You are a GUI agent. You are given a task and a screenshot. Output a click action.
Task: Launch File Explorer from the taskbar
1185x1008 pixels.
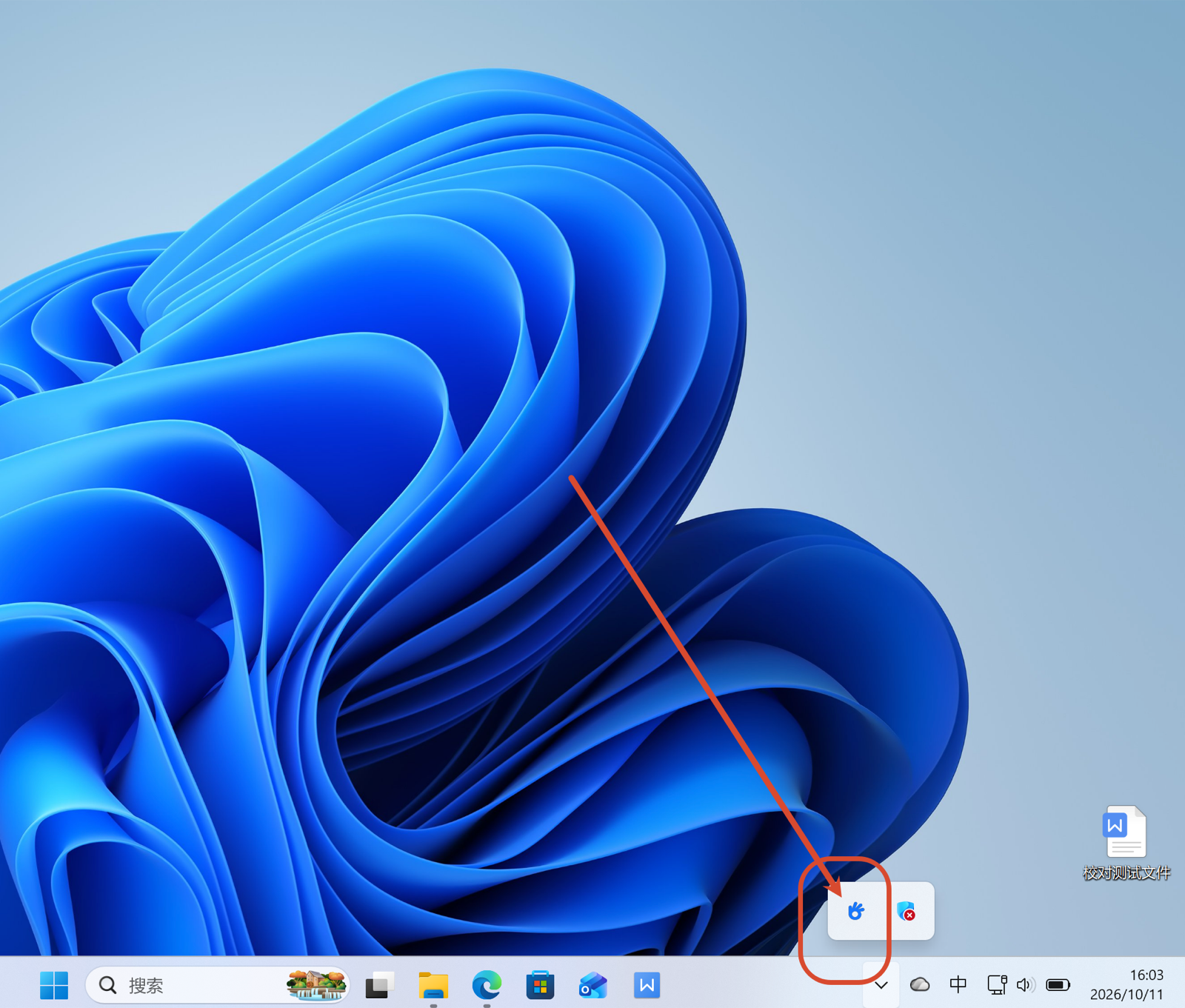click(433, 985)
